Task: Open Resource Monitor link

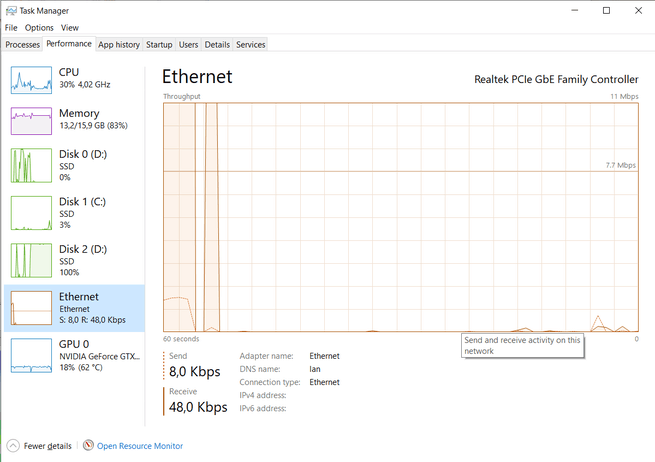Action: click(140, 446)
